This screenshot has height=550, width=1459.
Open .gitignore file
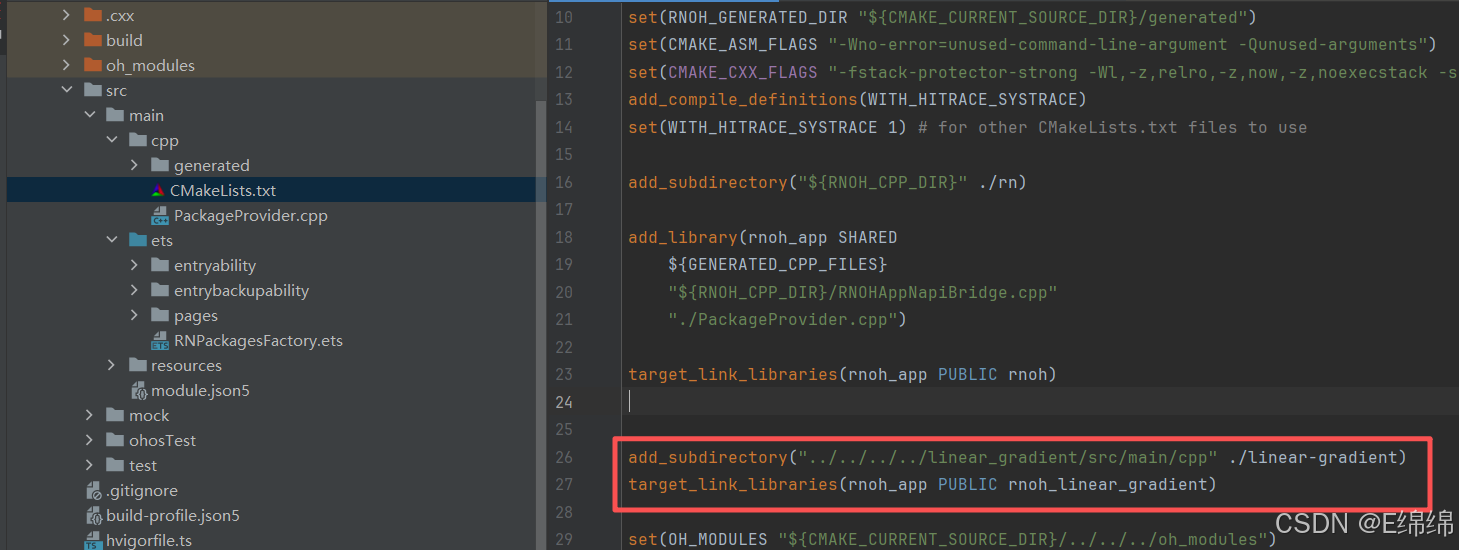click(142, 490)
